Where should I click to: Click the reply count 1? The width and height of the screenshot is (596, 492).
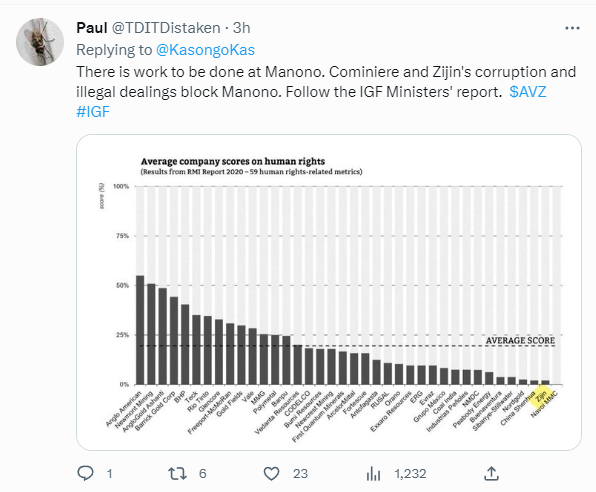(109, 473)
